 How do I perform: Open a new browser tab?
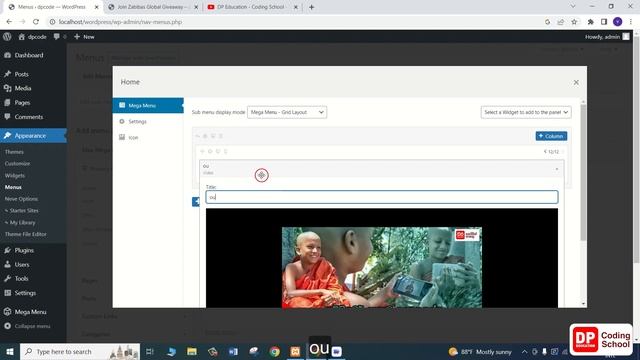(311, 7)
